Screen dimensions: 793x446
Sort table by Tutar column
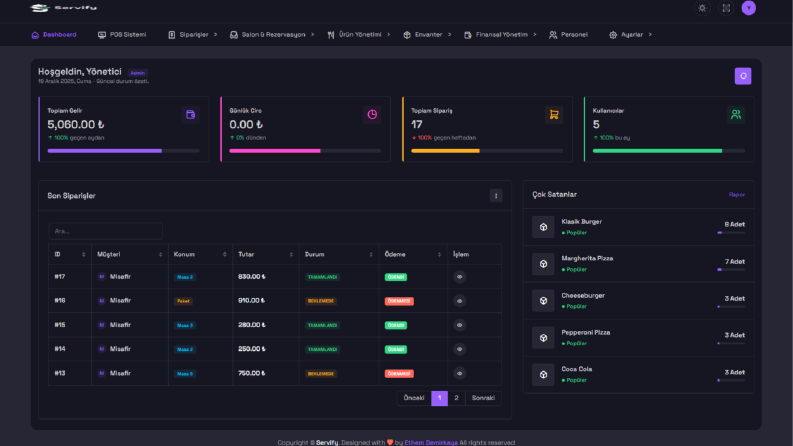click(266, 254)
